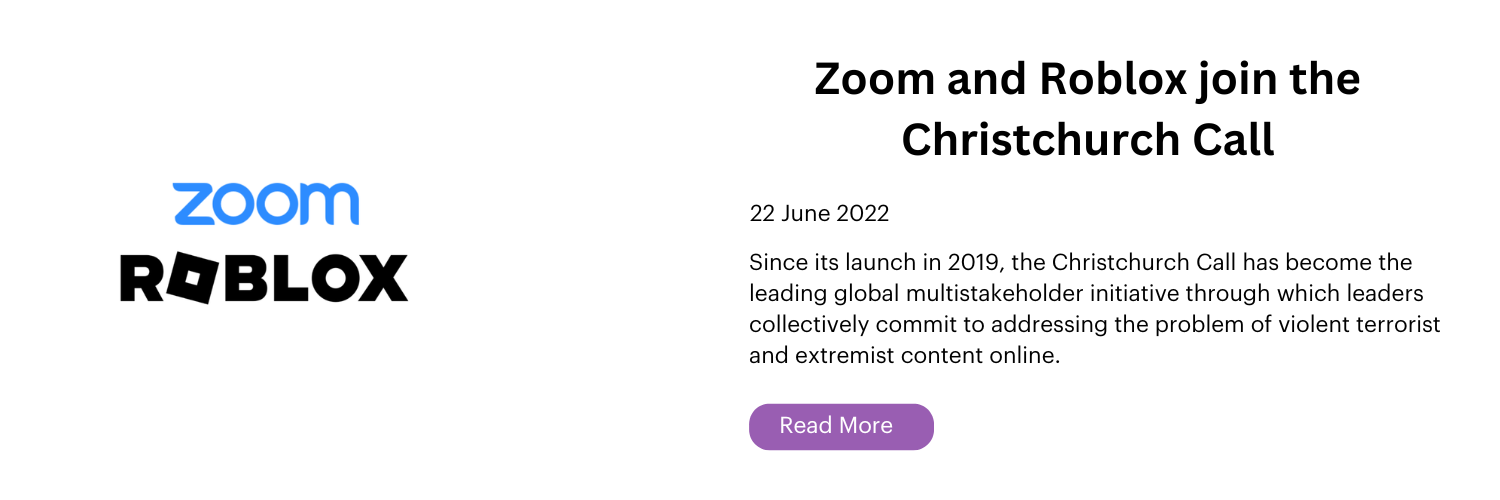The image size is (1500, 500).
Task: Open the Read More button
Action: 841,427
